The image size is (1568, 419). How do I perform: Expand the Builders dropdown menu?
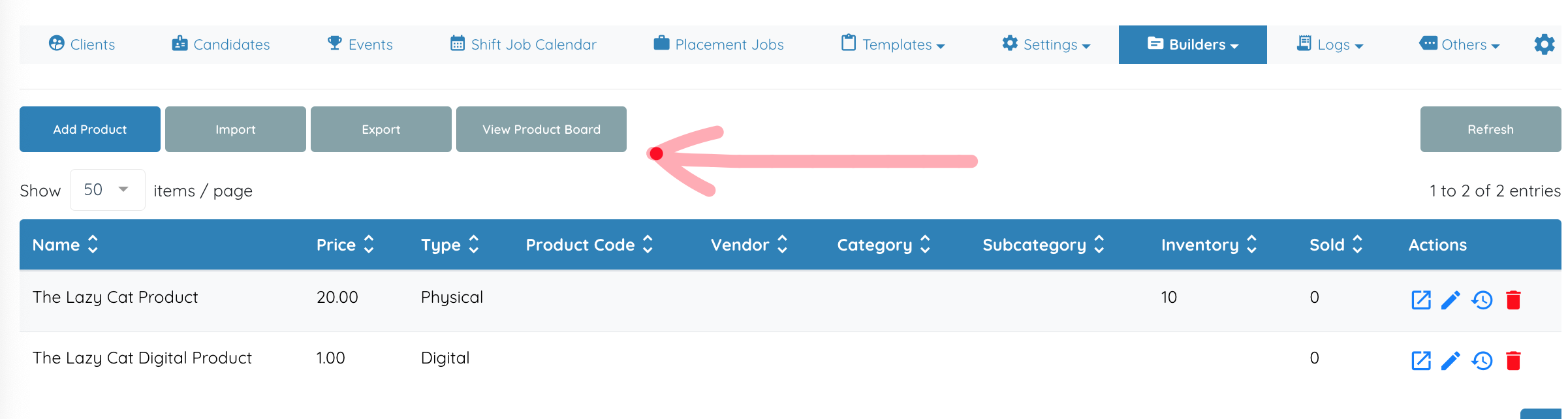[1193, 44]
